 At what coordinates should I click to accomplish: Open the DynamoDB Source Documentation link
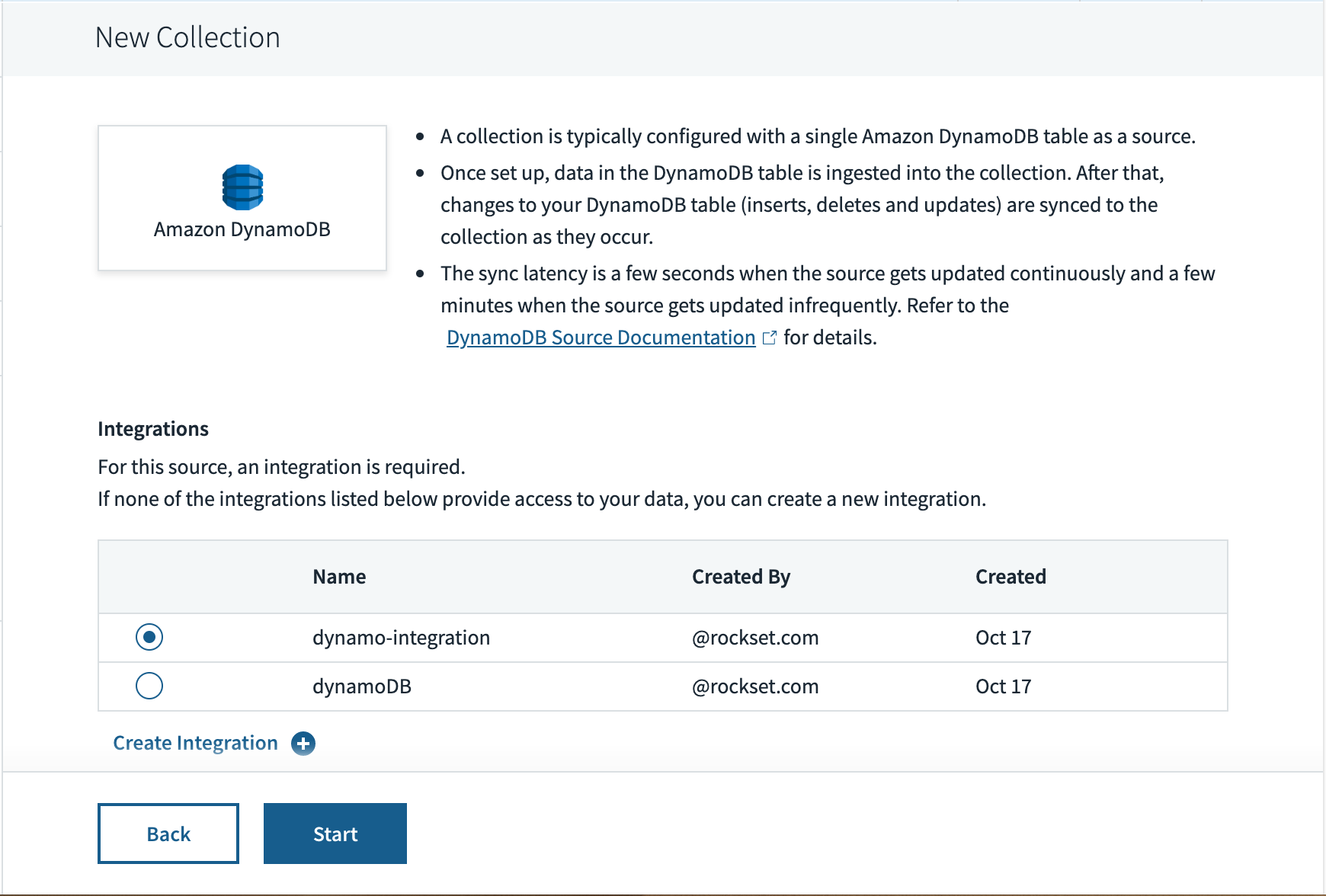coord(601,338)
